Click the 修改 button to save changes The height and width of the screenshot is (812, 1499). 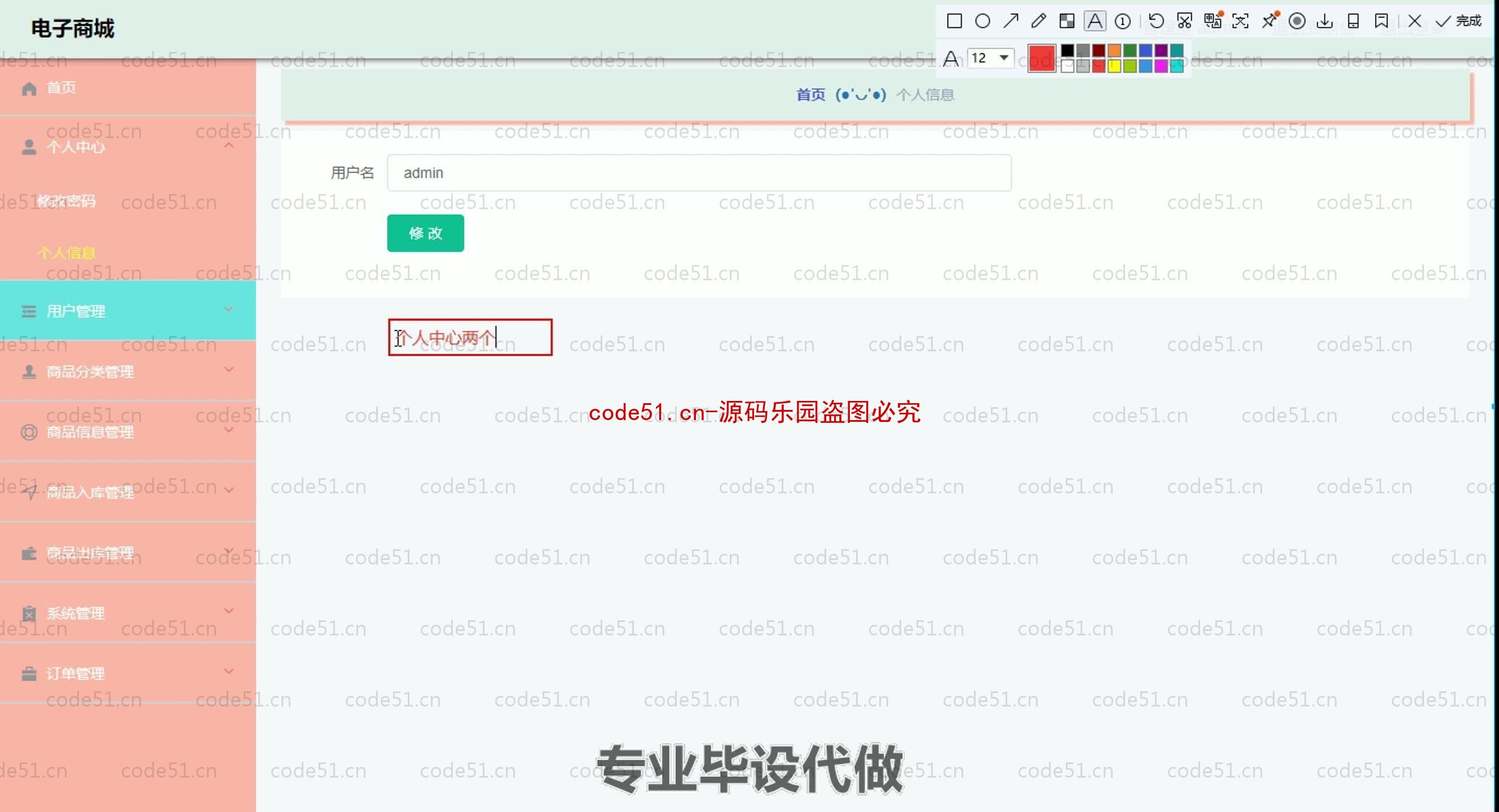tap(425, 233)
